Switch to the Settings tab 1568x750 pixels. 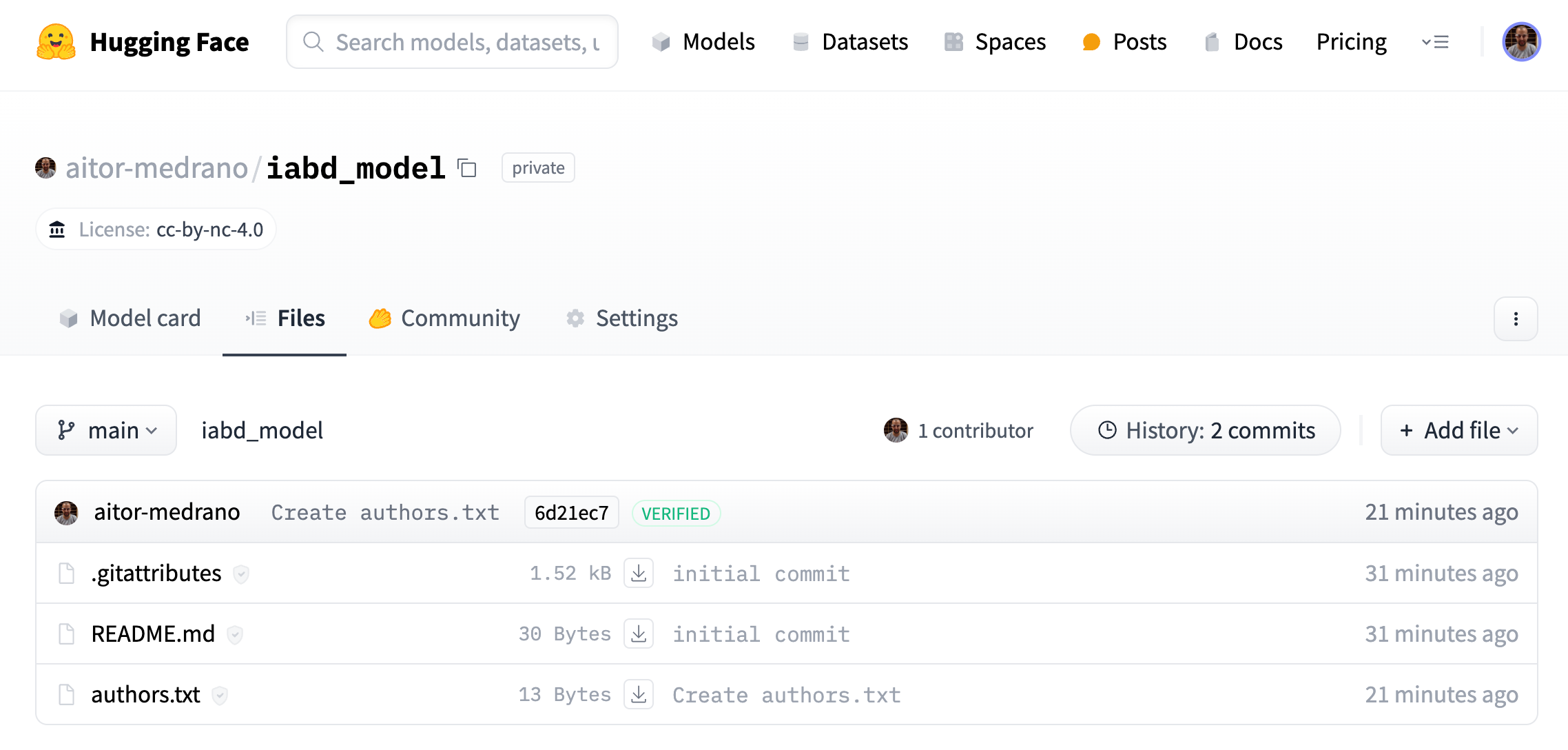(x=622, y=318)
